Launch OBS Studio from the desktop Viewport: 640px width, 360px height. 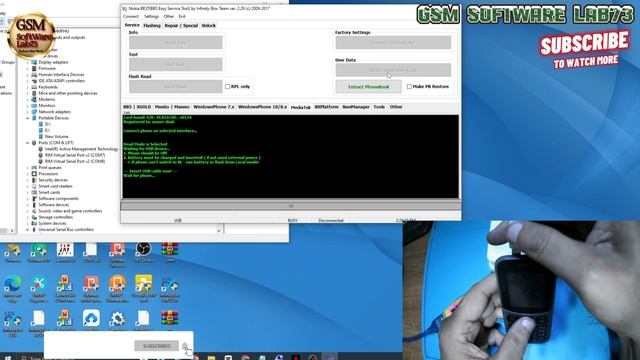point(144,249)
